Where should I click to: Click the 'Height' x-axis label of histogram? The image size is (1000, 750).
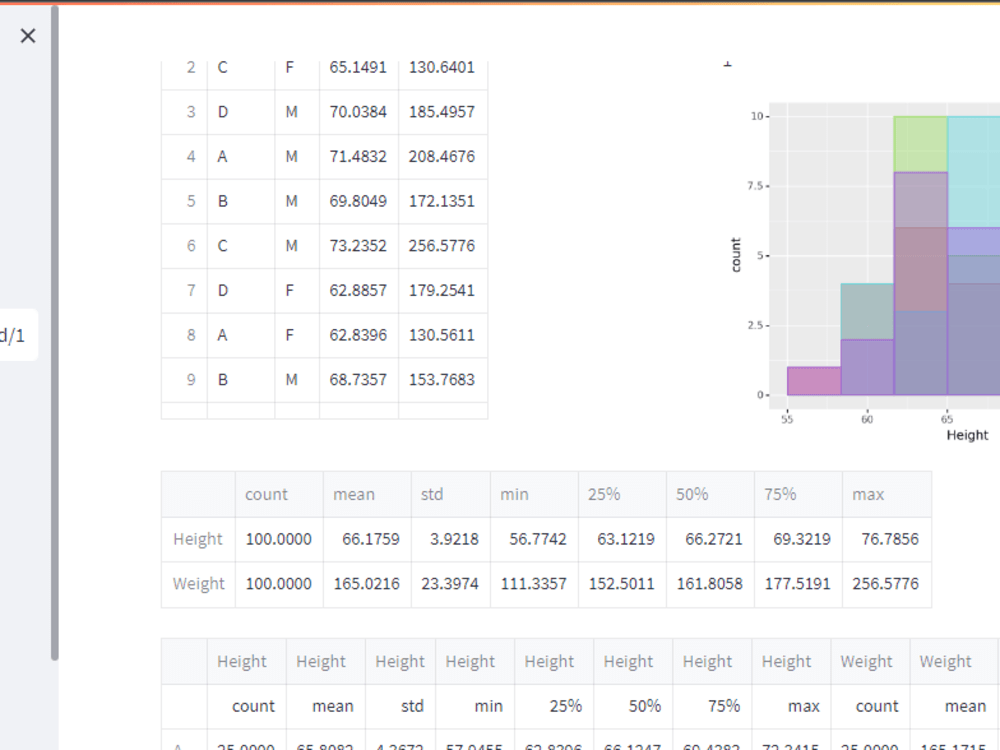coord(967,435)
